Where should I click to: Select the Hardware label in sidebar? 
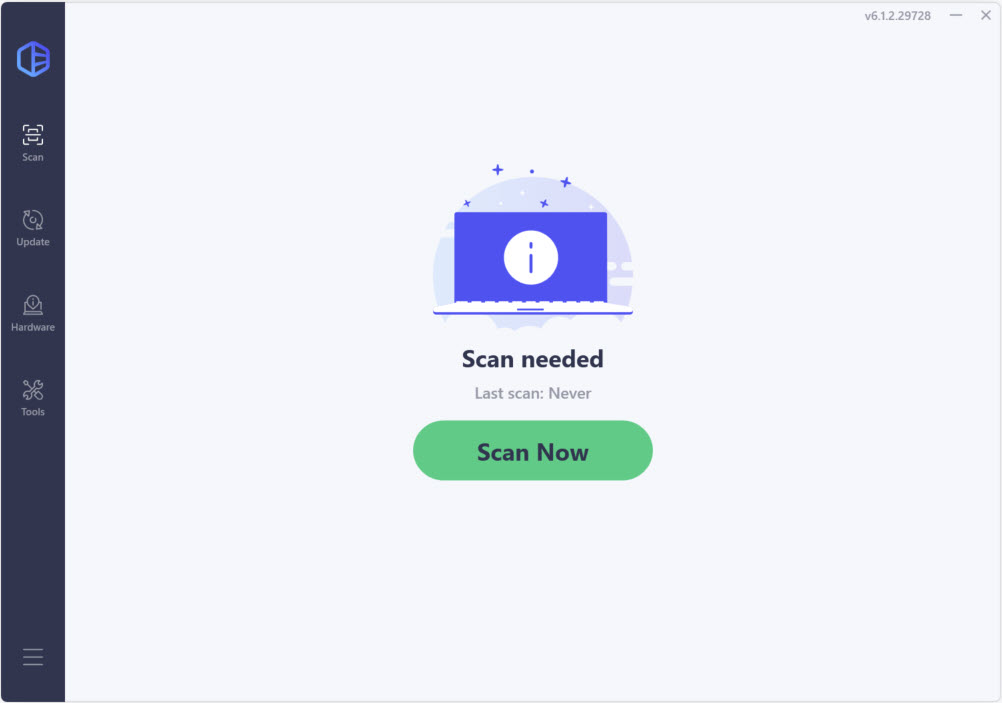(x=33, y=327)
